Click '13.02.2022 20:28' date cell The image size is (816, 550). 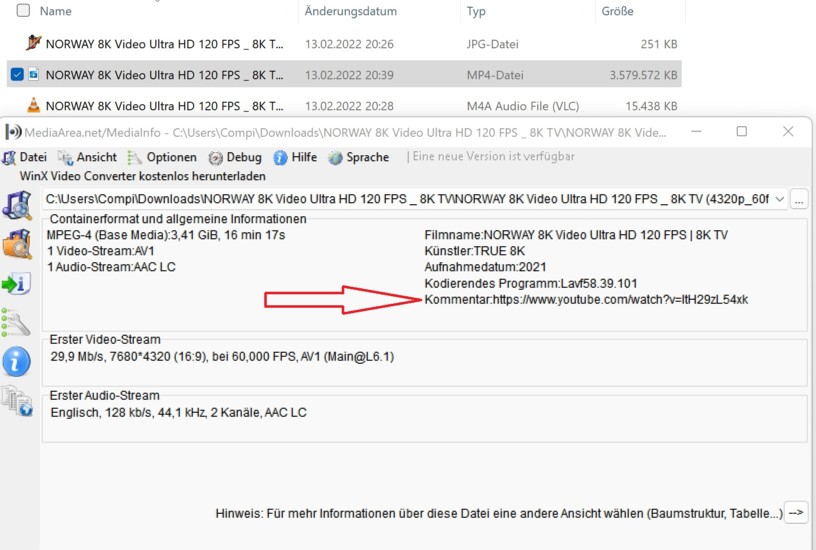tap(349, 106)
